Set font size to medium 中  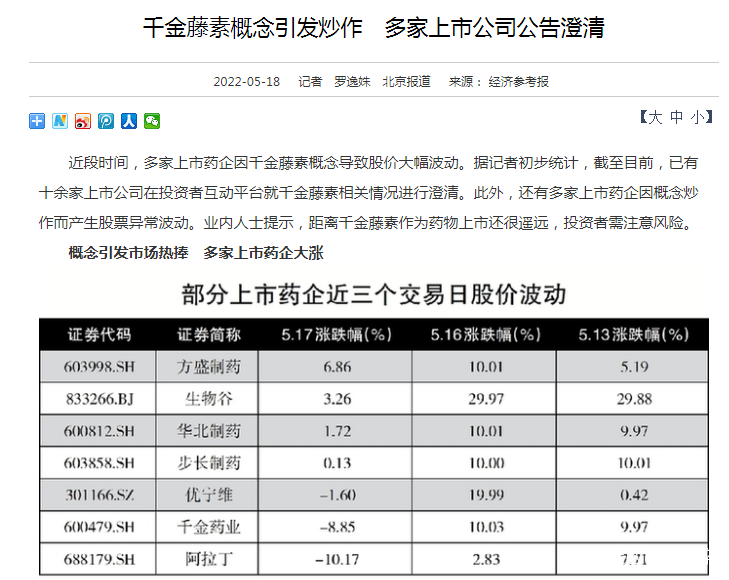click(x=676, y=117)
